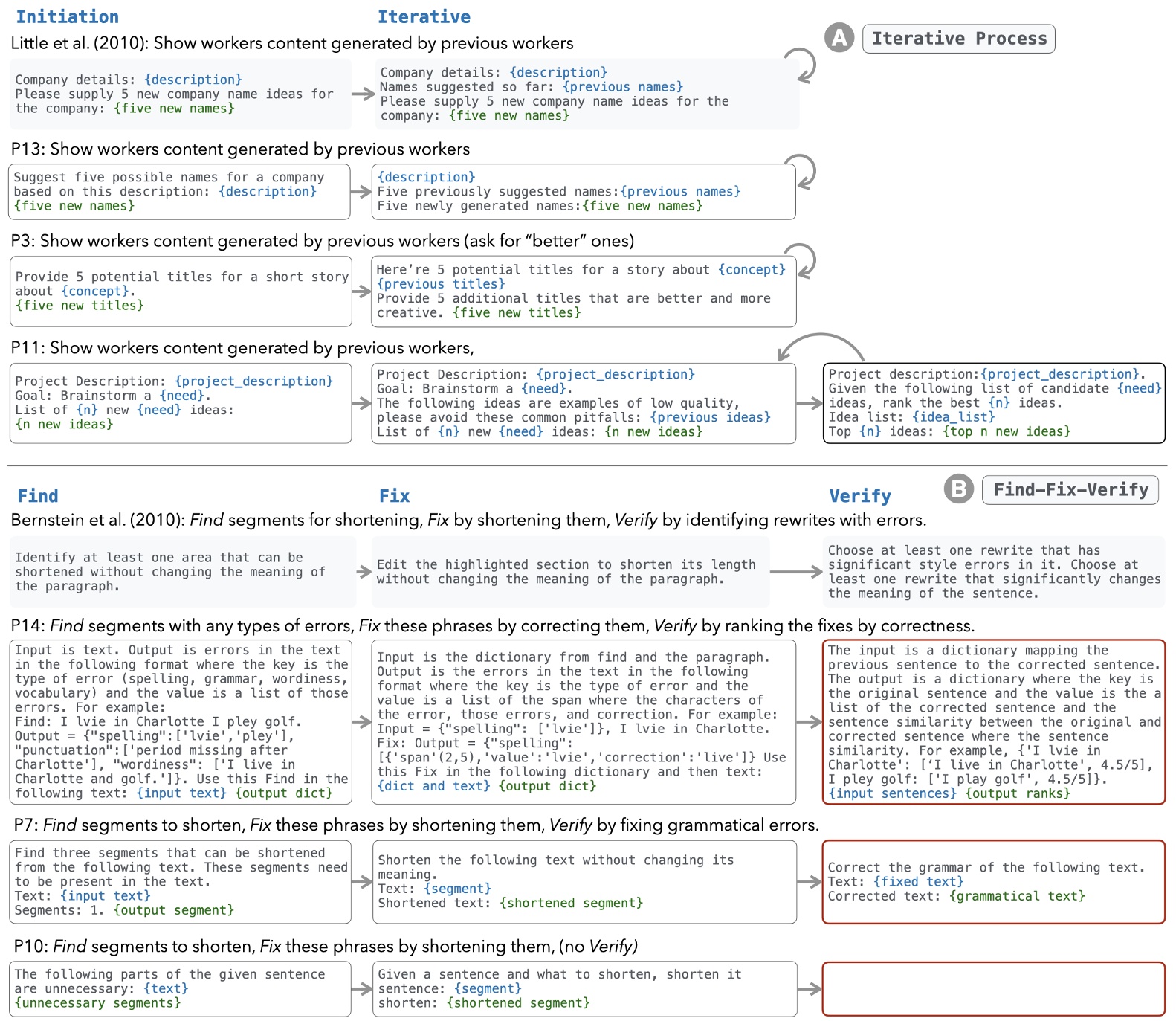Click the Bernstein "Edit the highlighted section" Fix prompt
The height and width of the screenshot is (1021, 1176).
pos(569,572)
